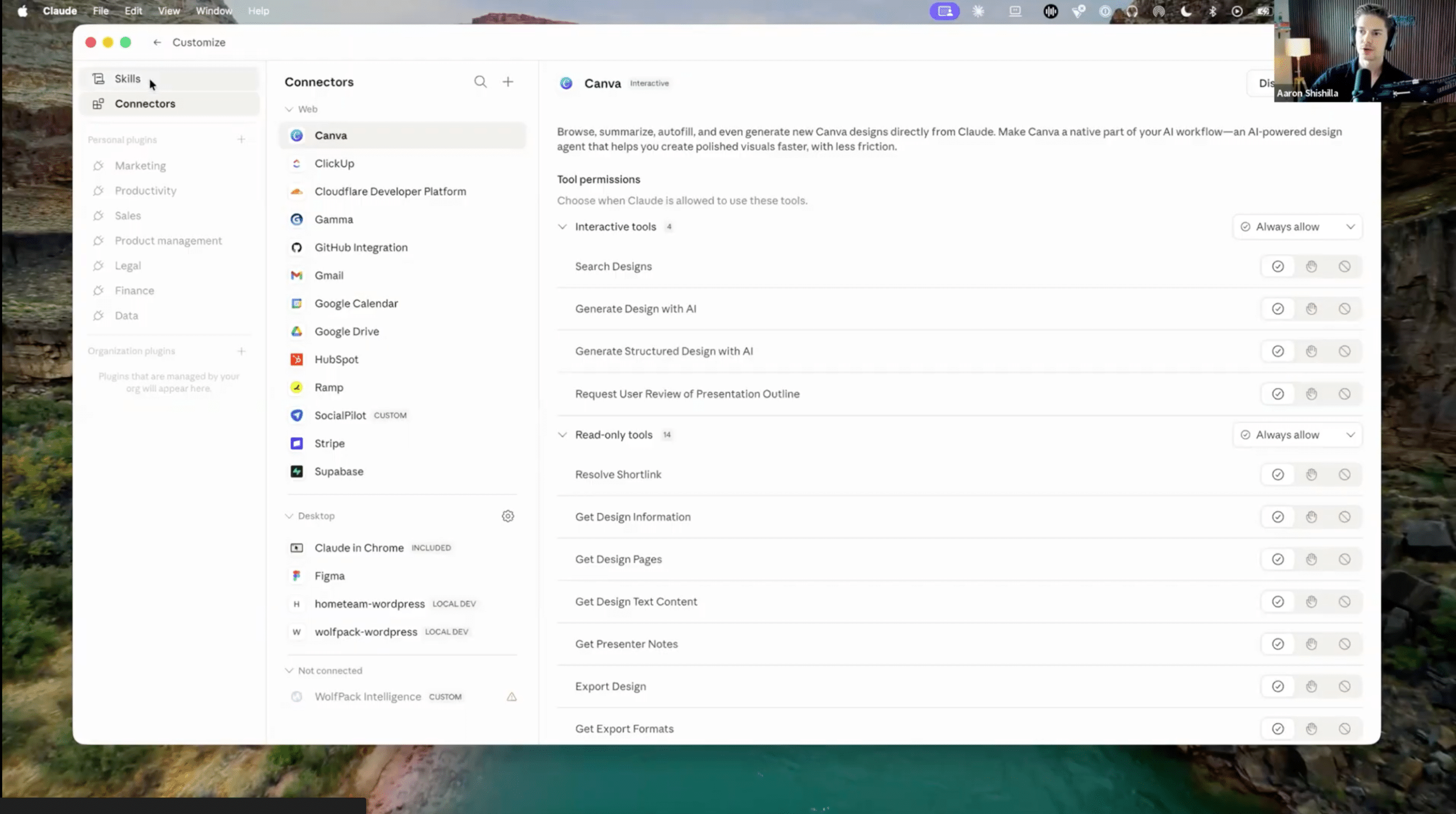The image size is (1456, 814).
Task: Open the Edit menu
Action: tap(134, 11)
